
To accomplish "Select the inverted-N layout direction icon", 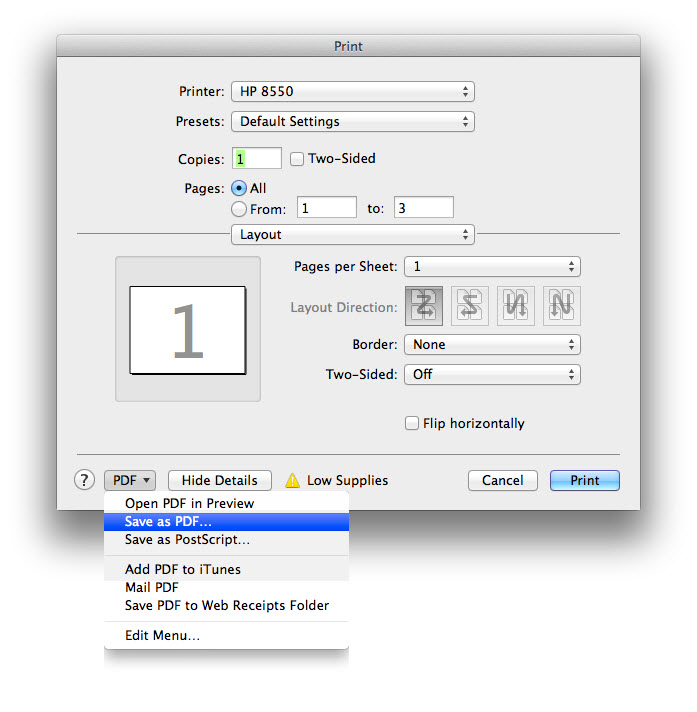I will tap(515, 307).
